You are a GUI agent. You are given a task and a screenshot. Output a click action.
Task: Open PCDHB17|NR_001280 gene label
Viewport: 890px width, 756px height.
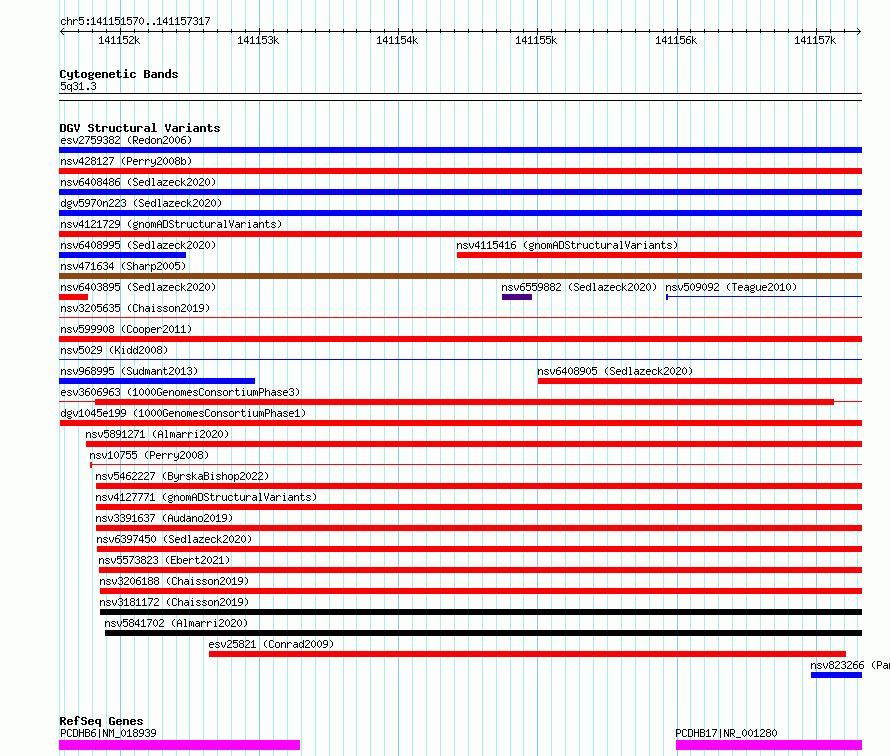[x=726, y=733]
